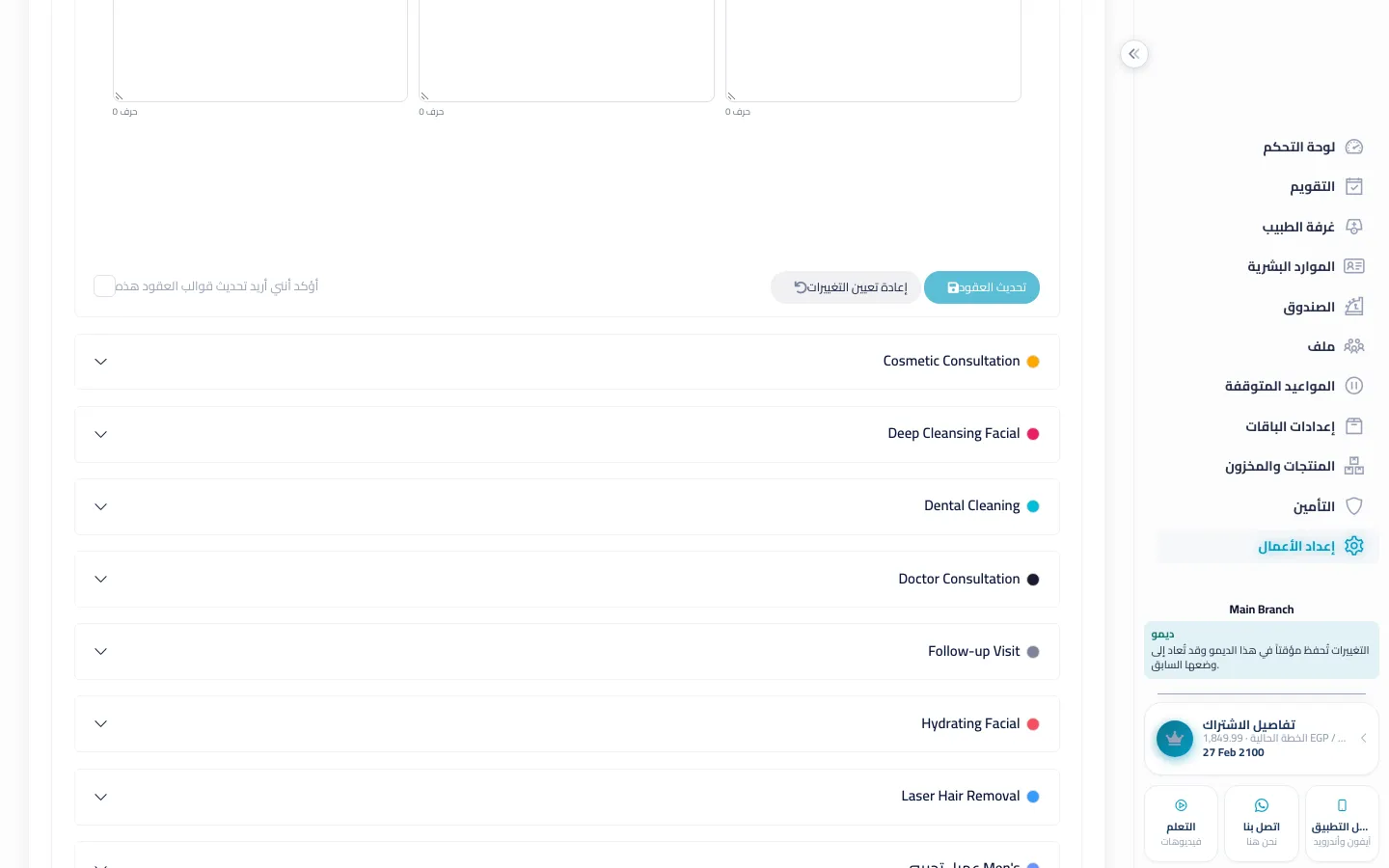Image resolution: width=1389 pixels, height=868 pixels.
Task: Expand the Cosmetic Consultation section
Action: [567, 362]
